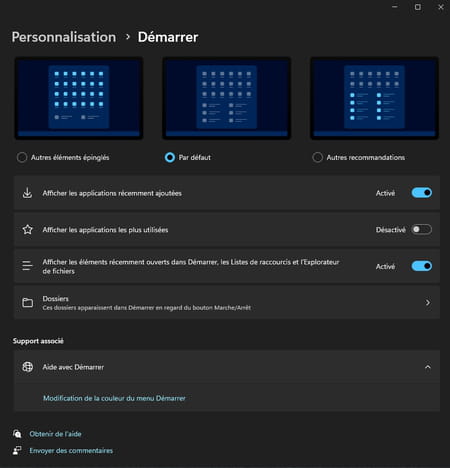Click the globe icon next to Aide avec Démarrer
The height and width of the screenshot is (468, 450).
[27, 367]
